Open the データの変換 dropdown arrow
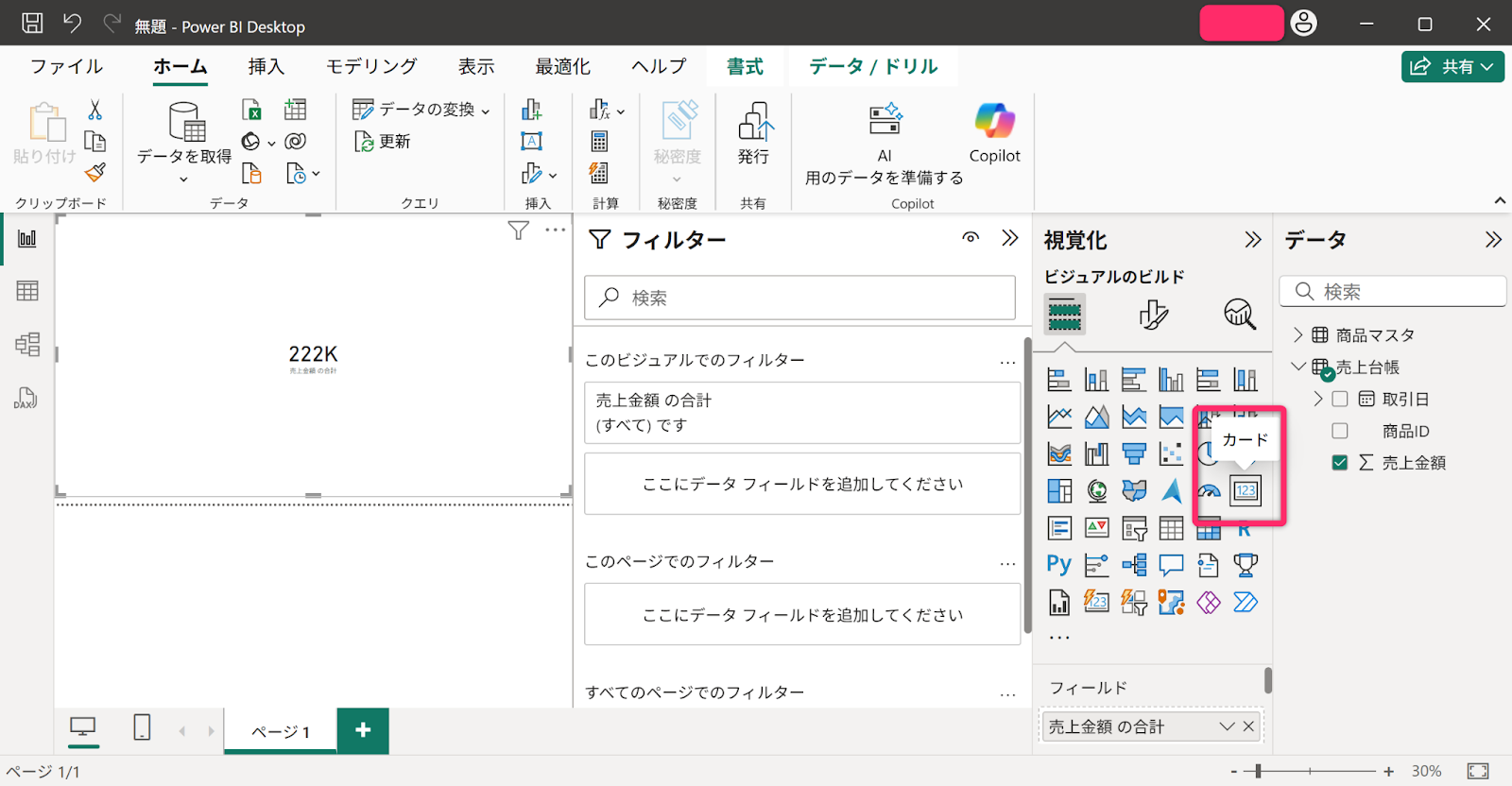Screen dimensions: 1512x786 point(486,111)
